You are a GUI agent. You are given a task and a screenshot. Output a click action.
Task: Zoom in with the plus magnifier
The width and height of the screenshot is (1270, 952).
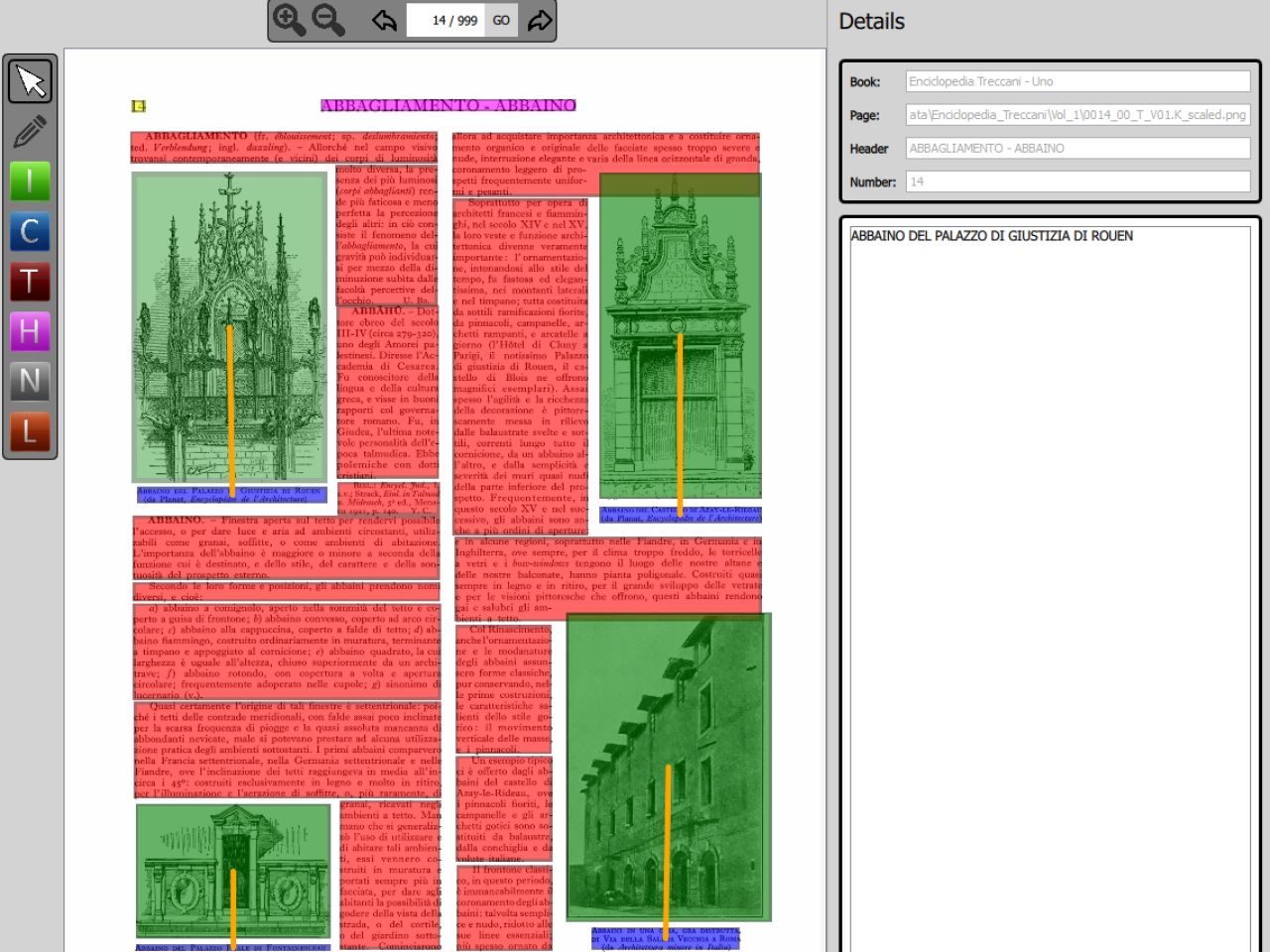(x=289, y=20)
